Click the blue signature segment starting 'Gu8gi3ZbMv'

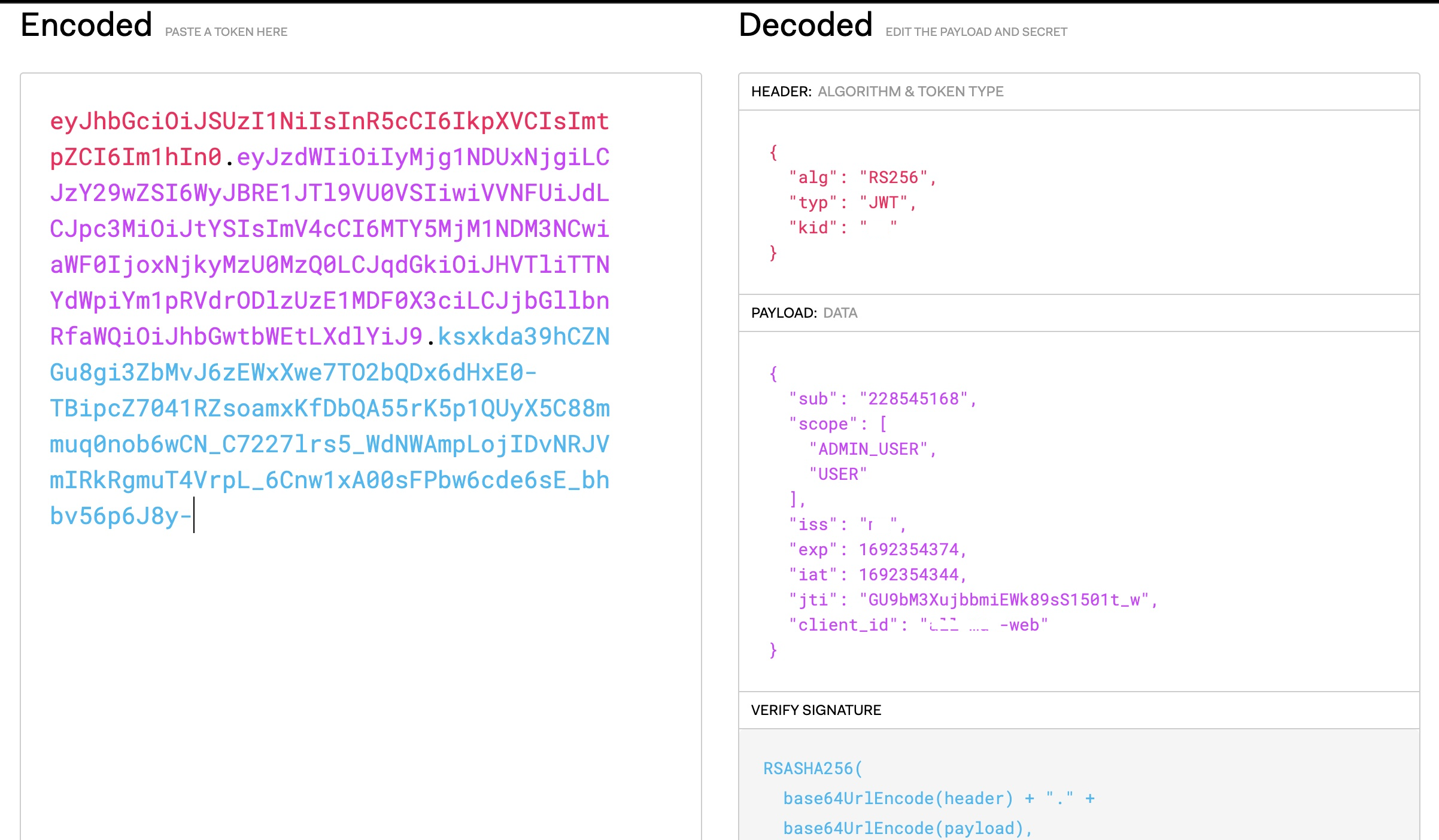(x=293, y=373)
